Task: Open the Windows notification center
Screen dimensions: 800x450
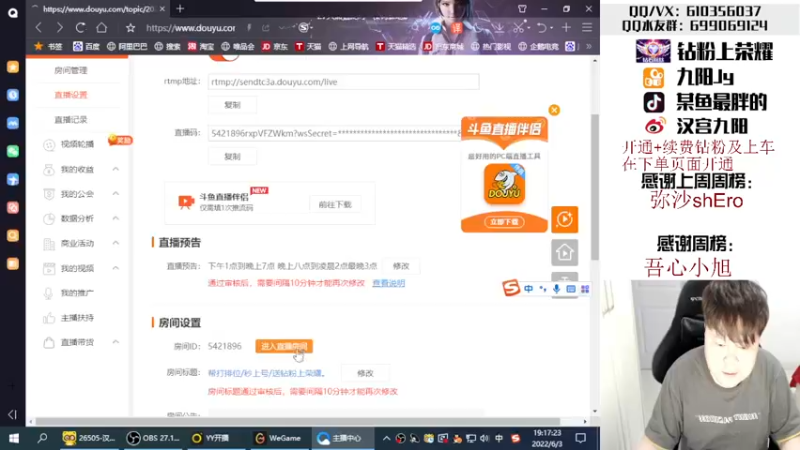Action: tap(581, 438)
